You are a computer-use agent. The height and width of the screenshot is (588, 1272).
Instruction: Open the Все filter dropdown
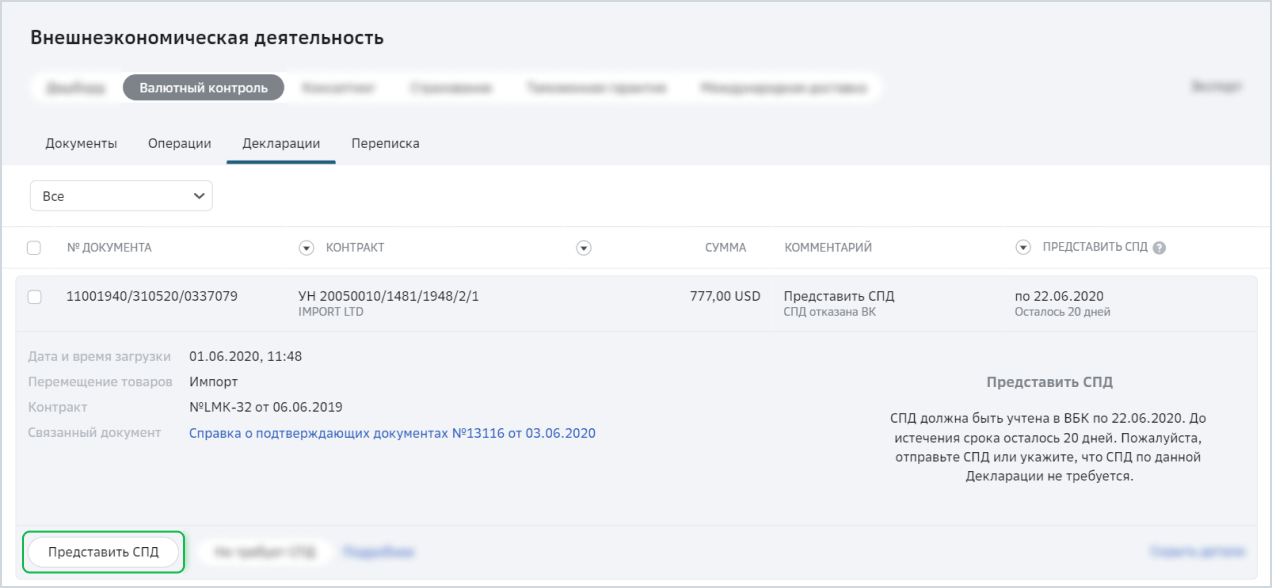tap(121, 196)
